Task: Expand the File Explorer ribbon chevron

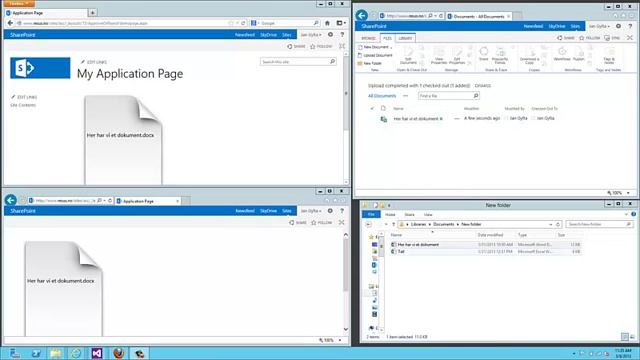Action: click(626, 214)
